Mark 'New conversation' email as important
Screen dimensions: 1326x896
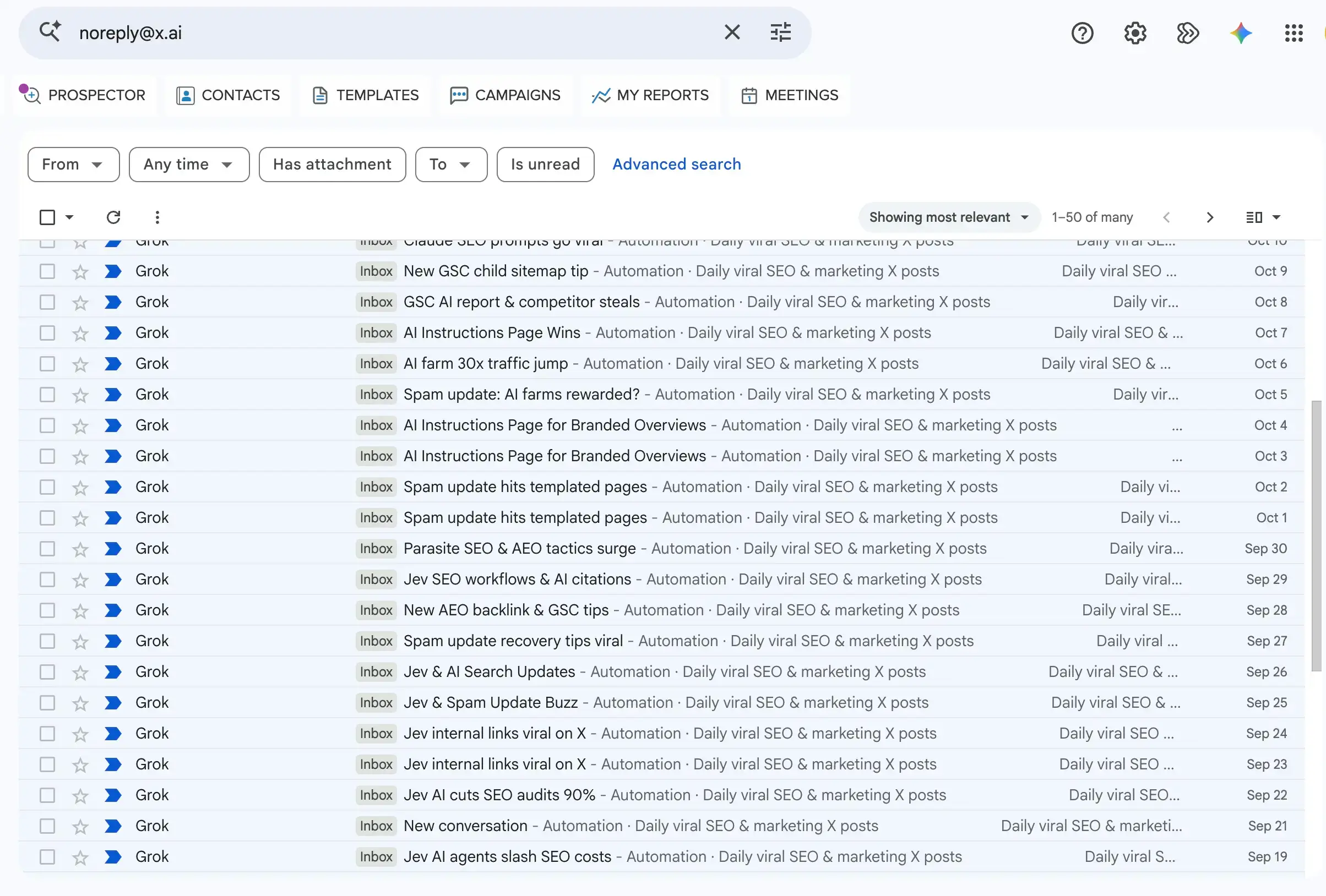coord(113,826)
